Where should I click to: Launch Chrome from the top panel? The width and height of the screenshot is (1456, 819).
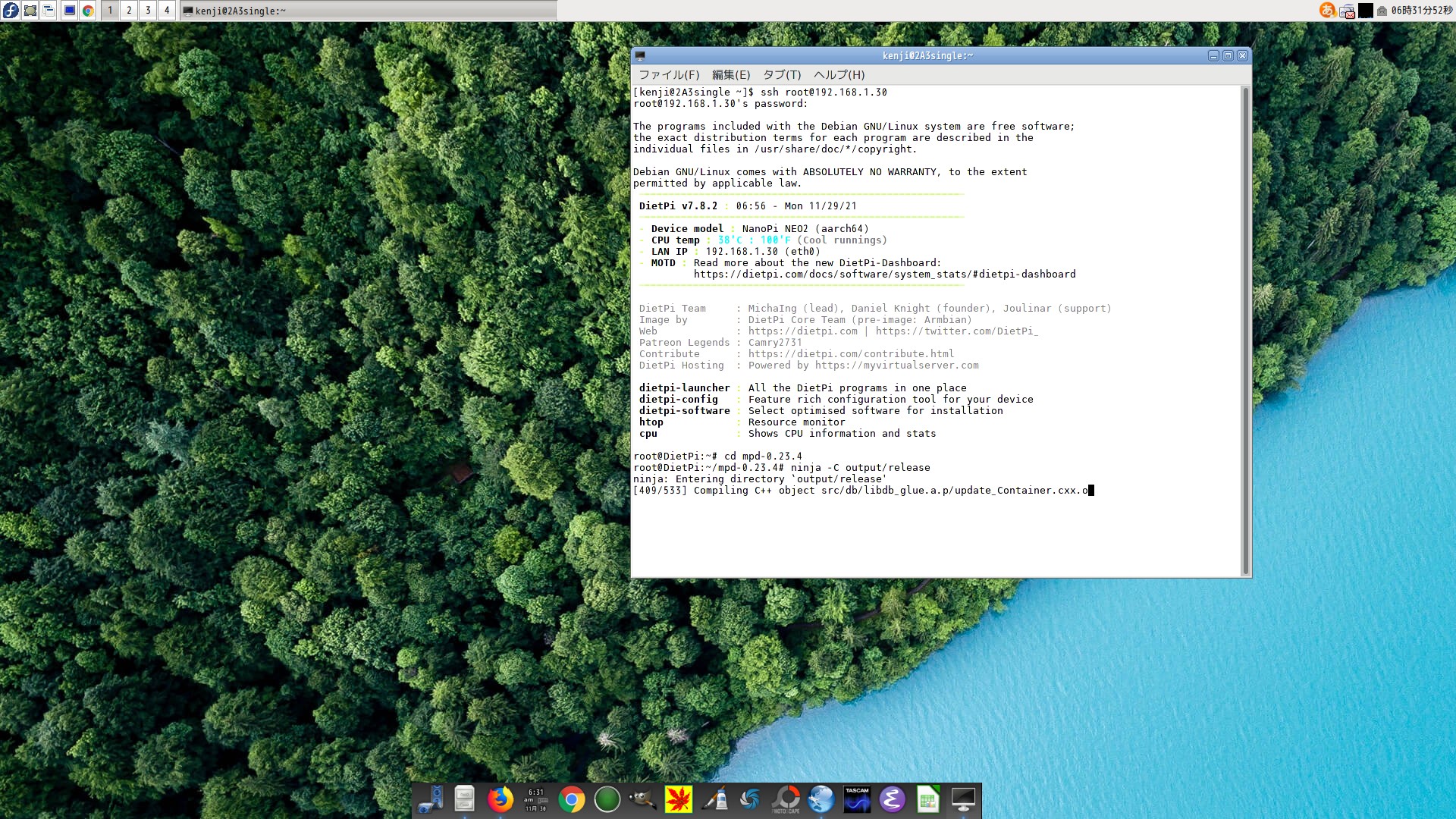(x=88, y=11)
